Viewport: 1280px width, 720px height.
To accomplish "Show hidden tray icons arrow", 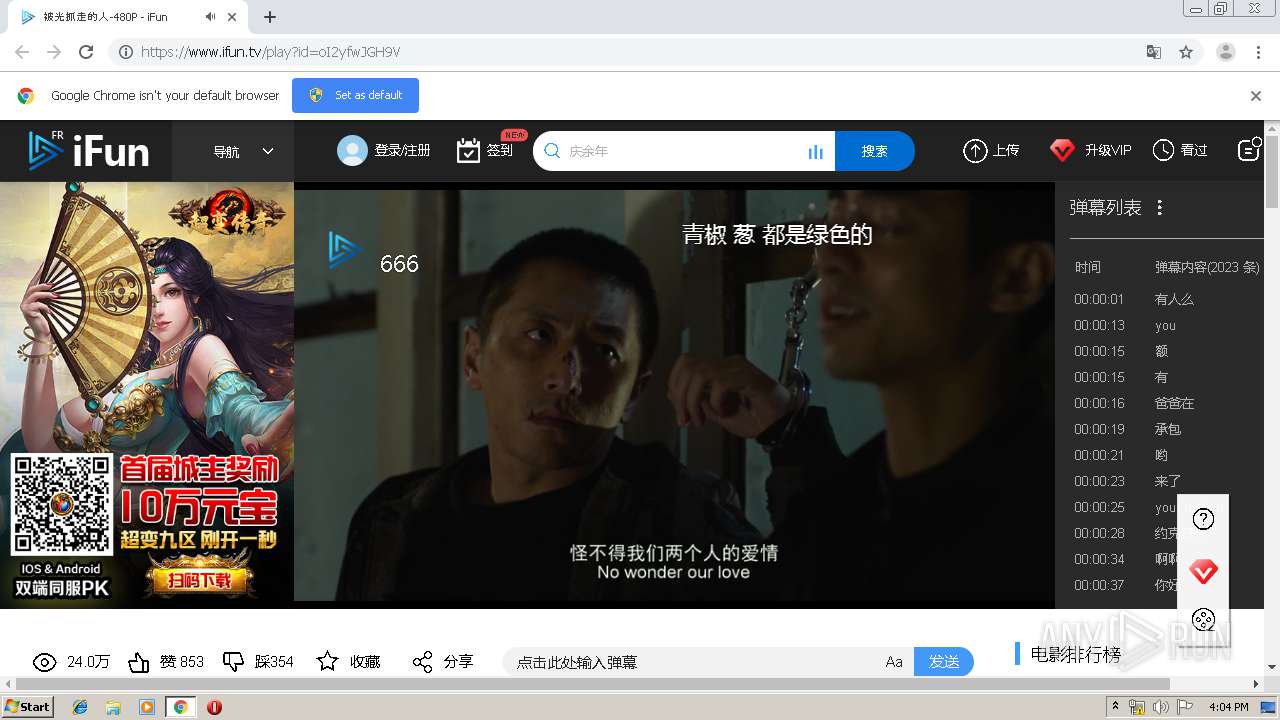I will click(x=1116, y=706).
